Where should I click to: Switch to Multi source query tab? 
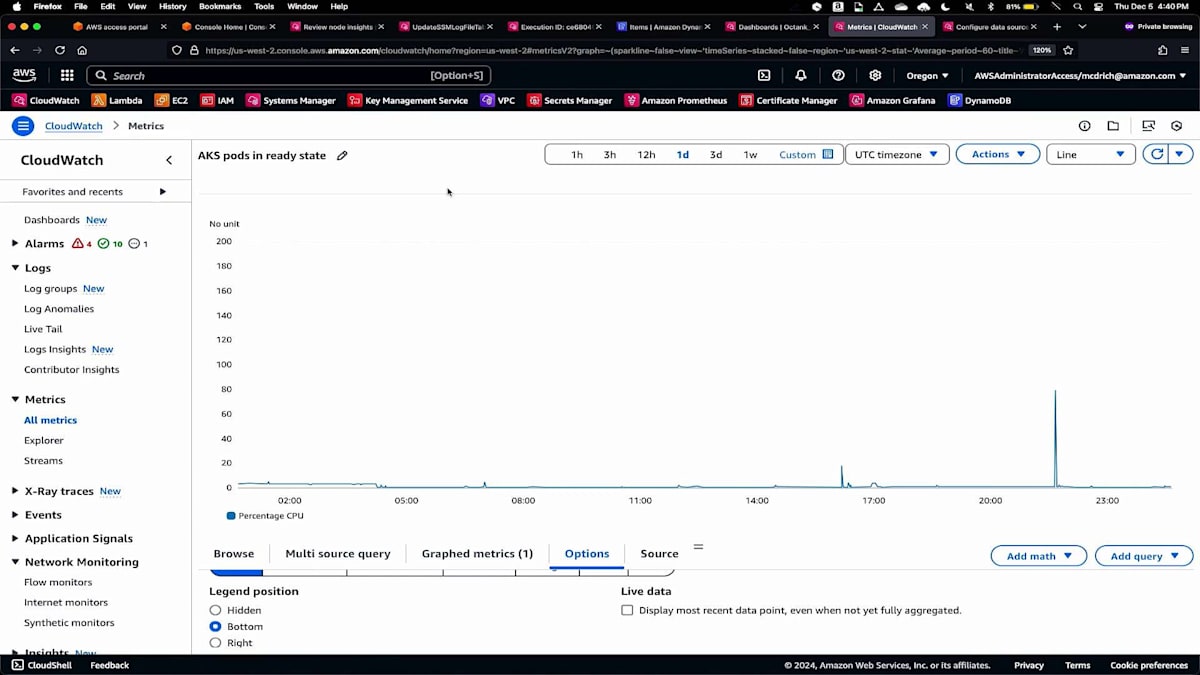tap(338, 553)
